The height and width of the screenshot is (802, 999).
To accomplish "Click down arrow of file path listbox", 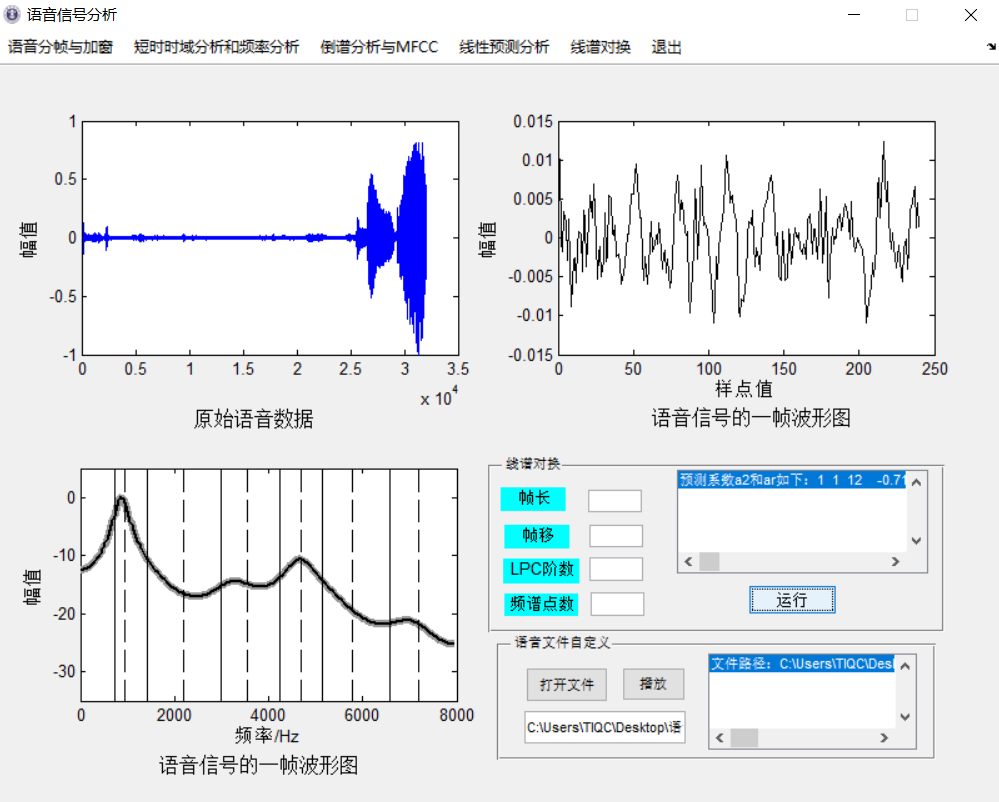I will (x=905, y=717).
